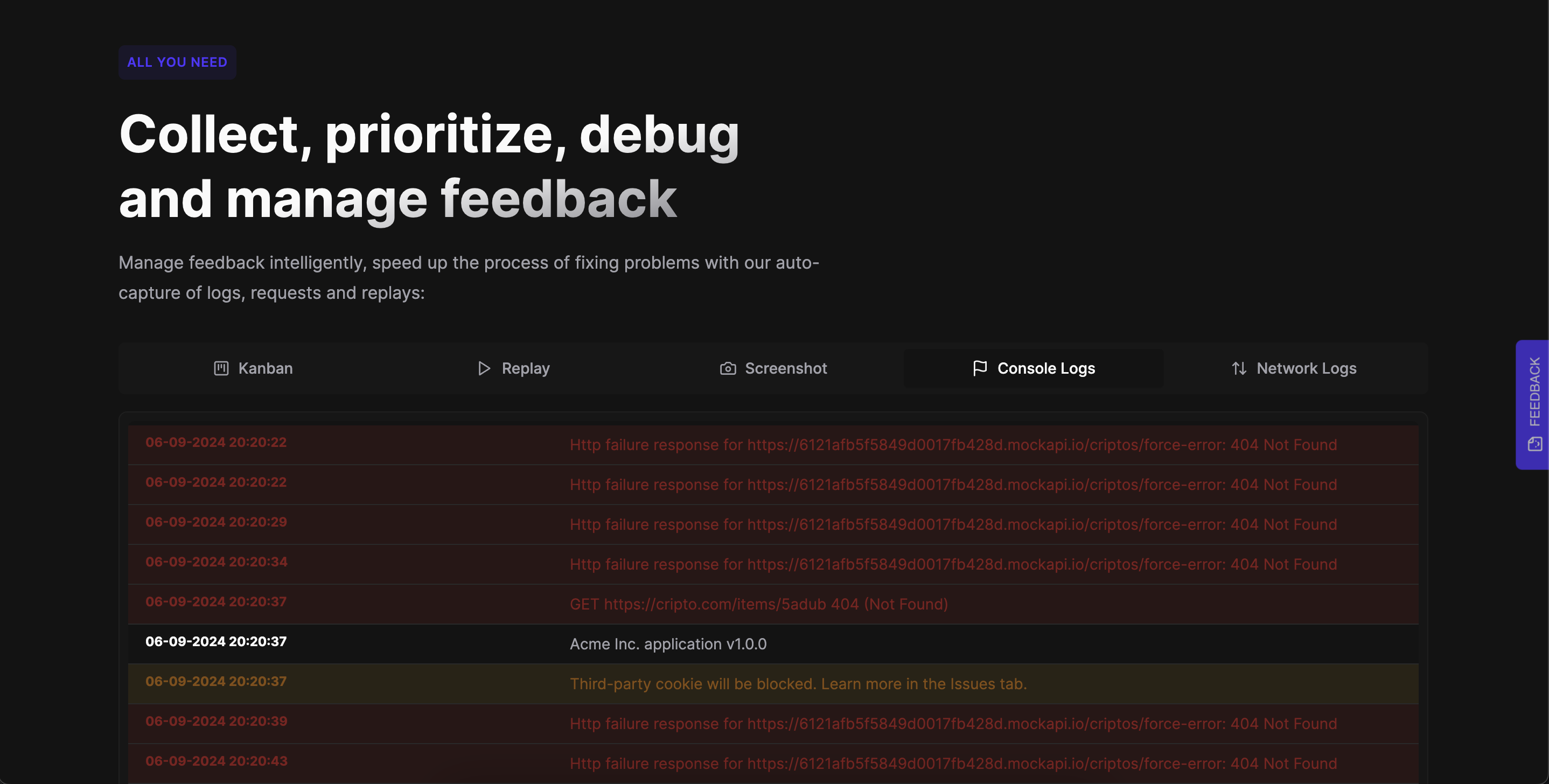The height and width of the screenshot is (784, 1549).
Task: Click the white timestamp of the Acme Inc. row
Action: (x=216, y=641)
